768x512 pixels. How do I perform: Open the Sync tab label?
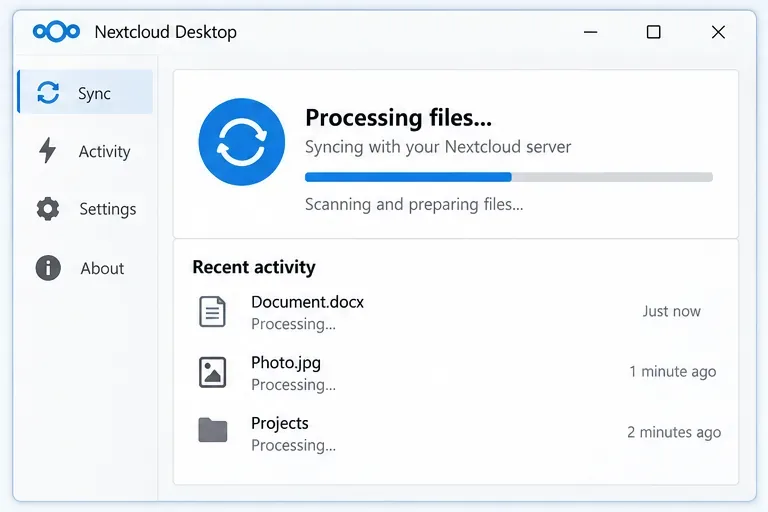95,93
